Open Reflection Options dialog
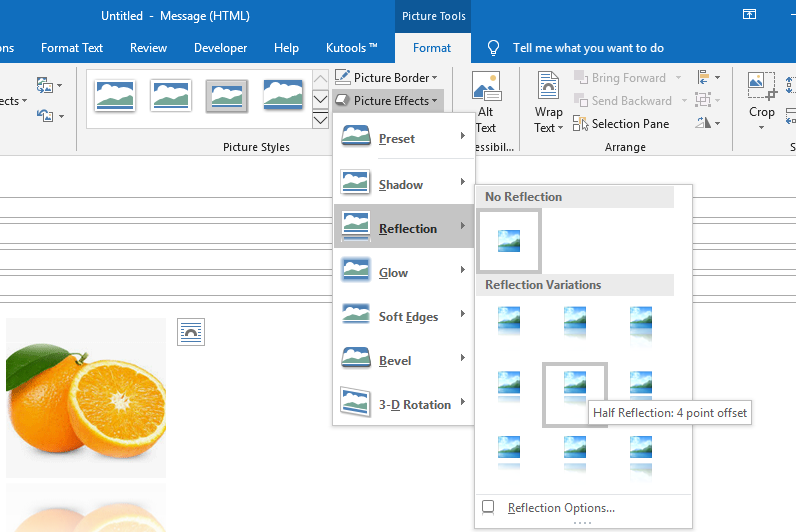This screenshot has width=796, height=532. coord(561,508)
